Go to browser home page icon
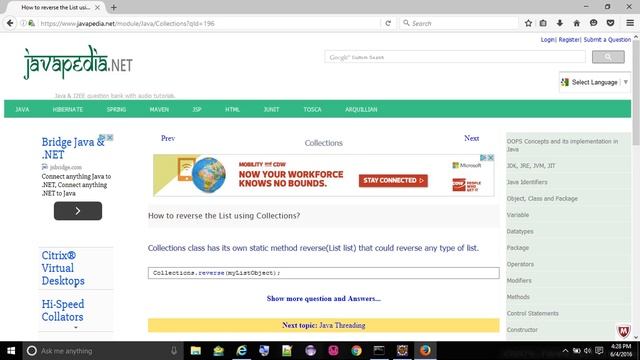640x360 pixels. (x=576, y=23)
